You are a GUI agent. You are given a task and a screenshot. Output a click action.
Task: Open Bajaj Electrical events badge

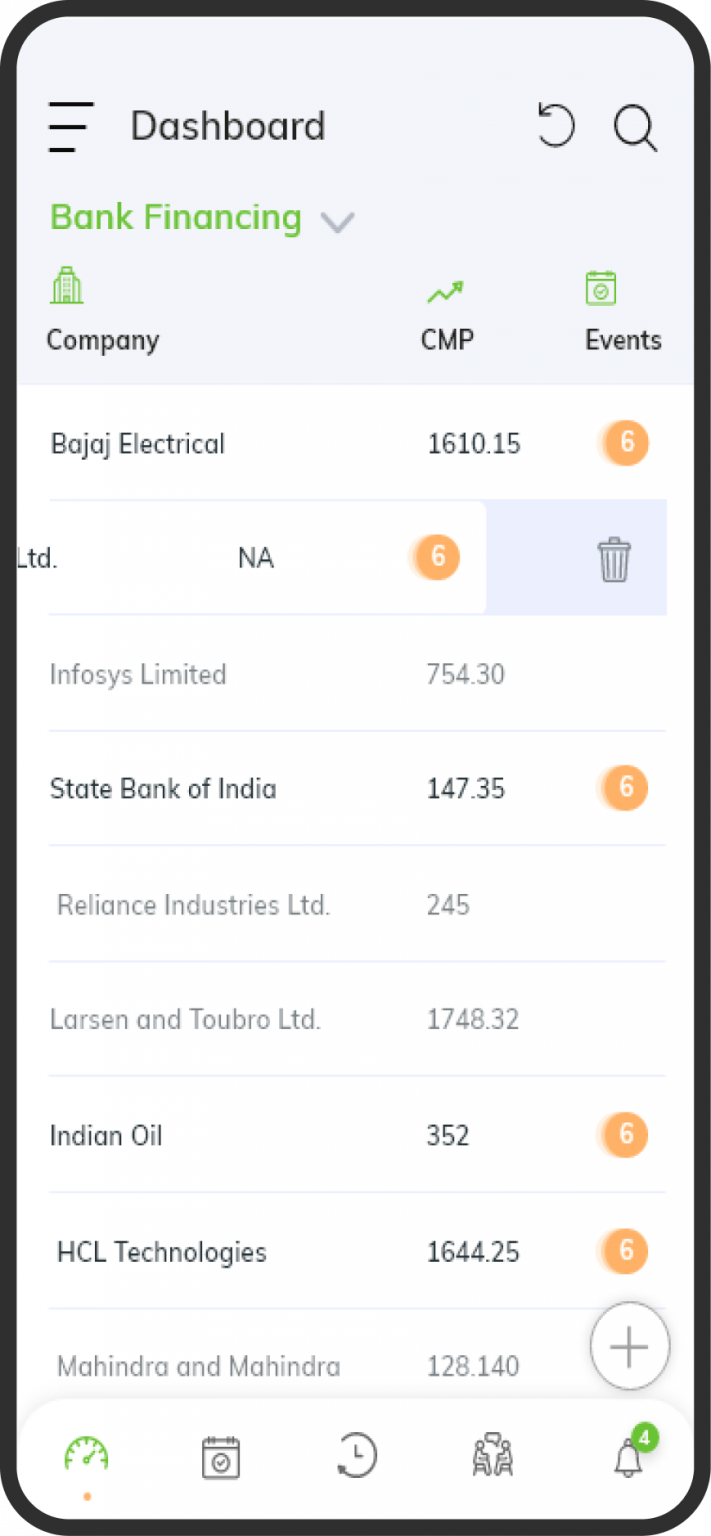(x=626, y=443)
